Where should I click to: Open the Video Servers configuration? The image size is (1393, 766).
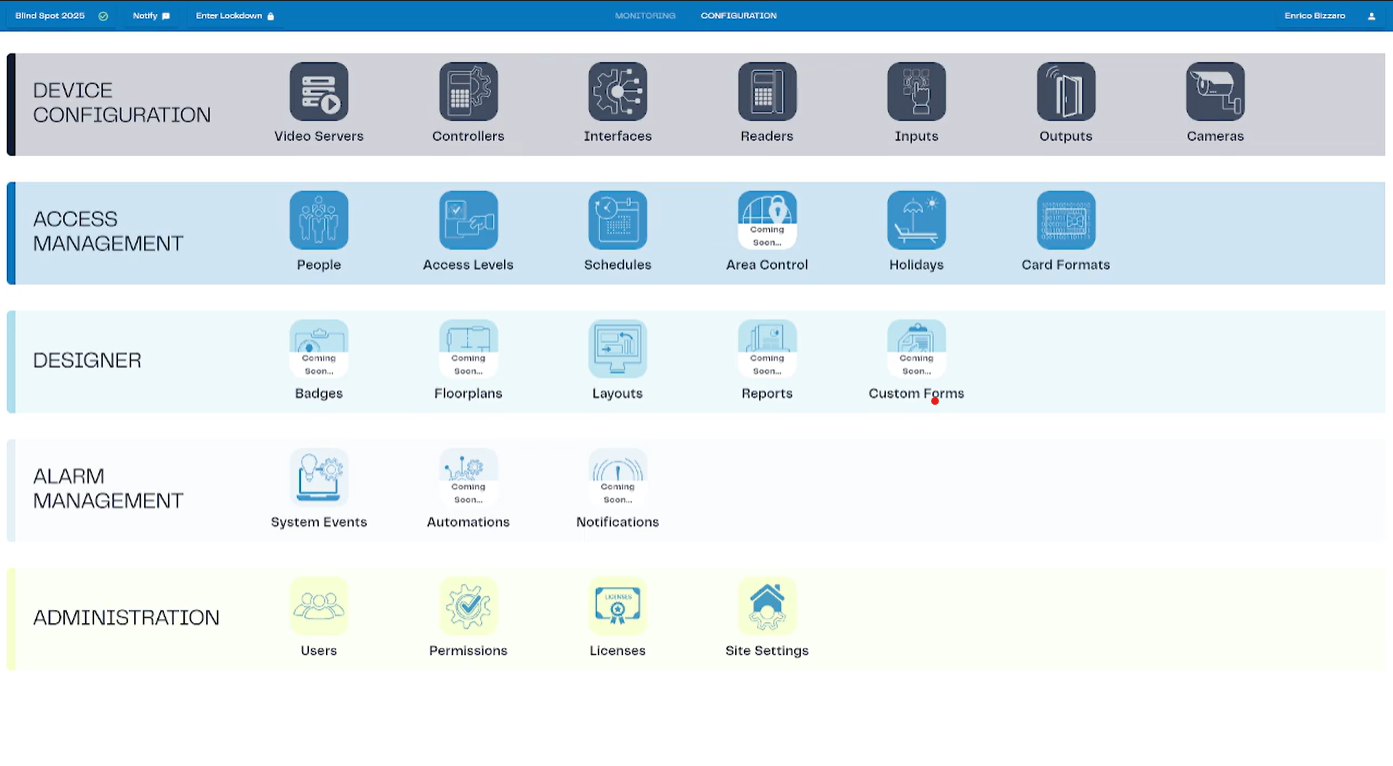[318, 90]
